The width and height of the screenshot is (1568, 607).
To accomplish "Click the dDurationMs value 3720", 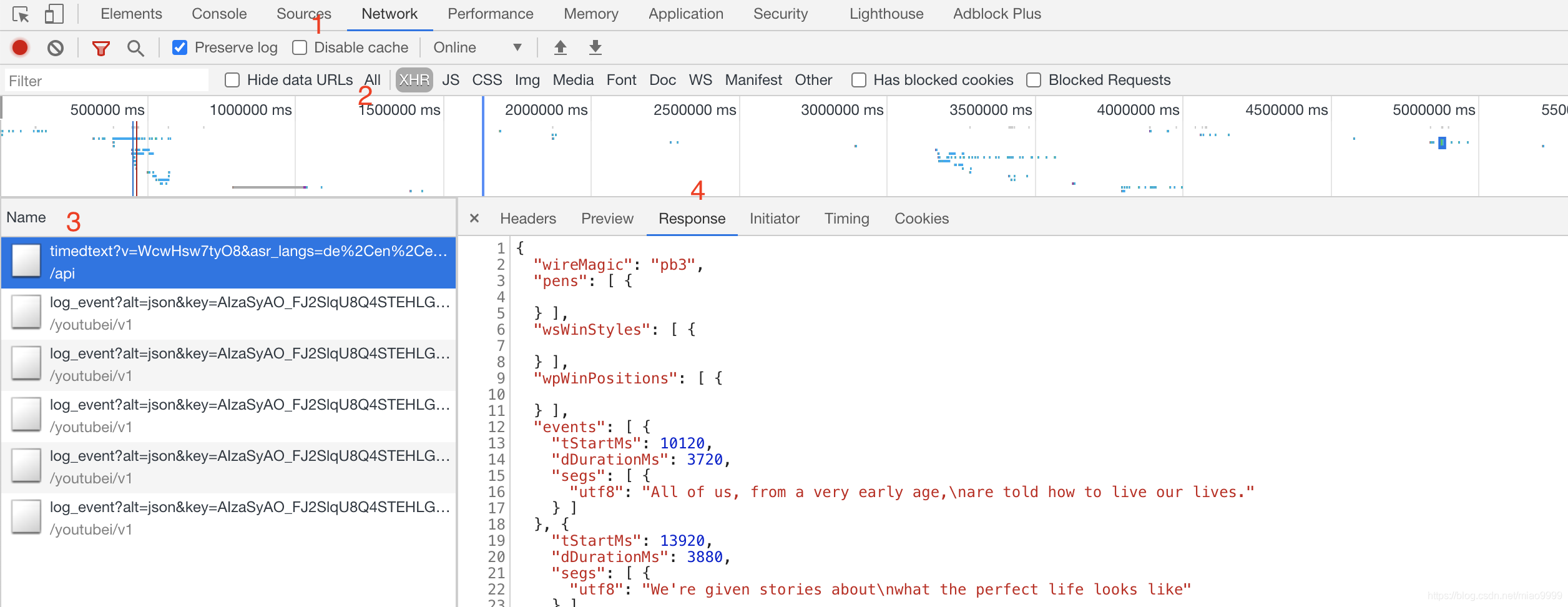I will 705,460.
